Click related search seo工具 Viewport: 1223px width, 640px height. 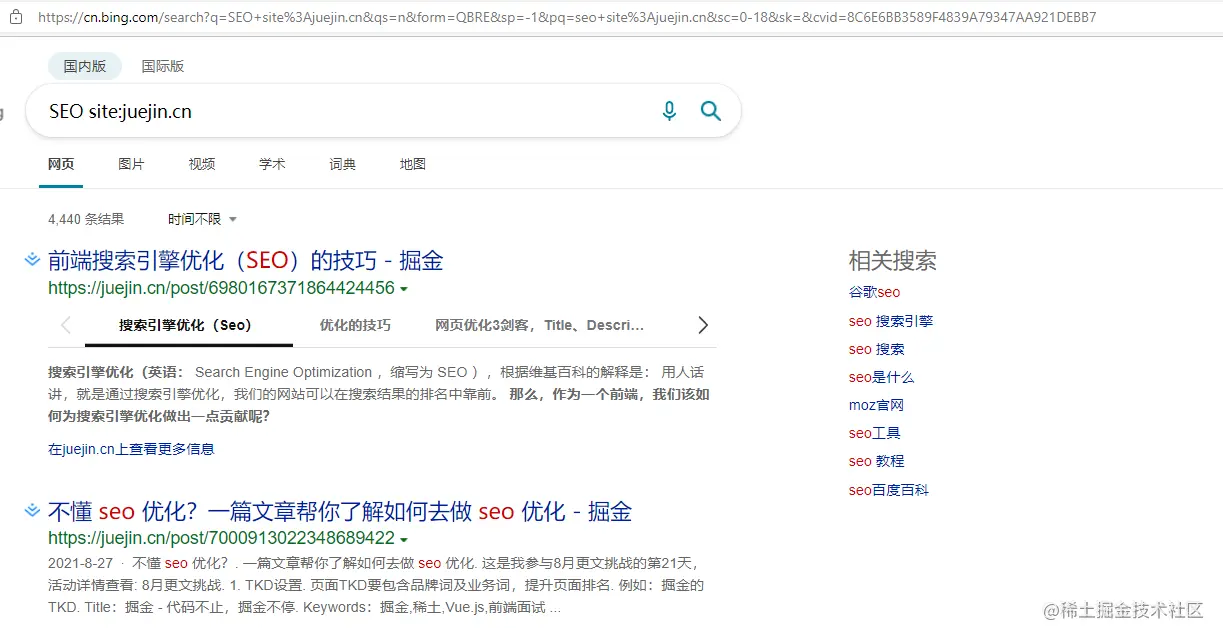(x=875, y=433)
